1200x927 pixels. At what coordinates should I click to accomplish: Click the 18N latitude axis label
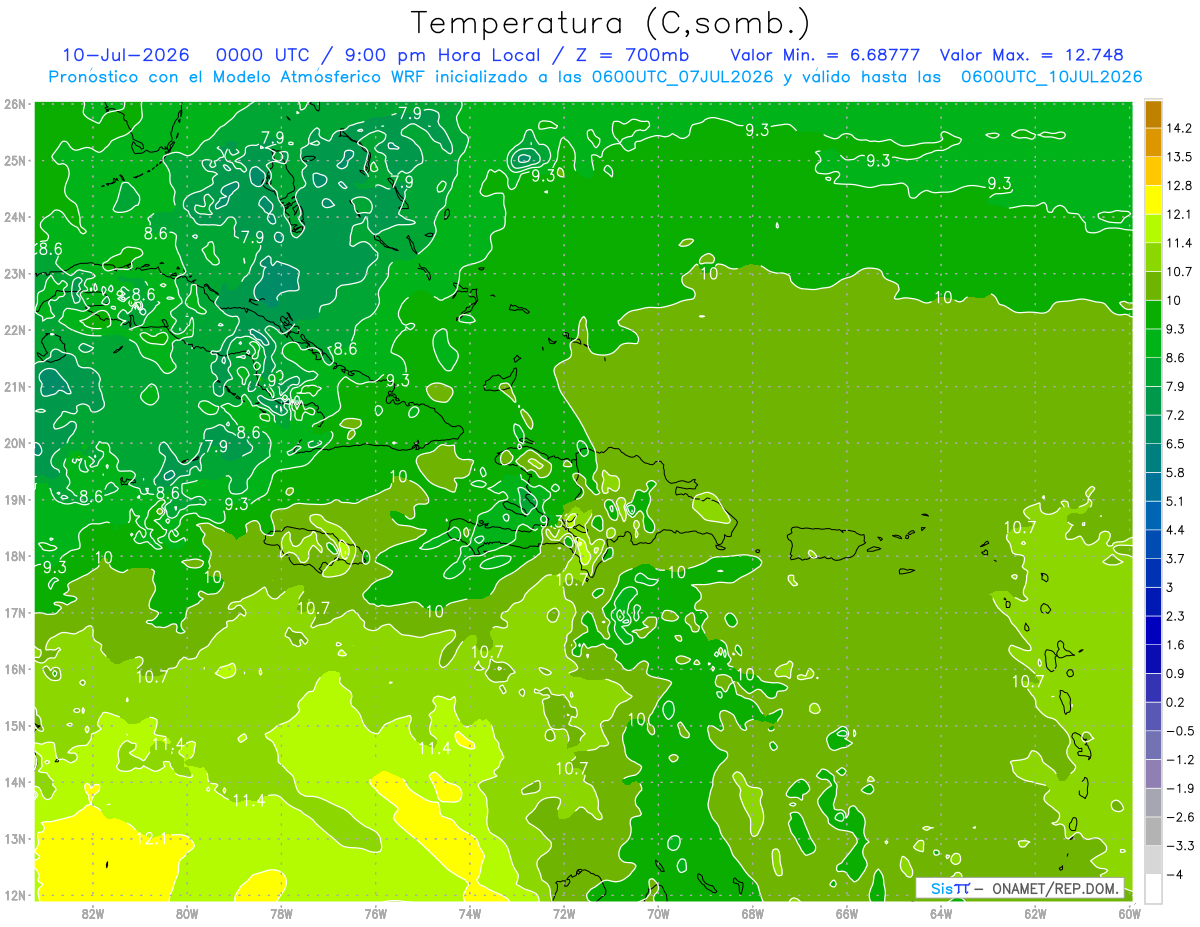(15, 556)
